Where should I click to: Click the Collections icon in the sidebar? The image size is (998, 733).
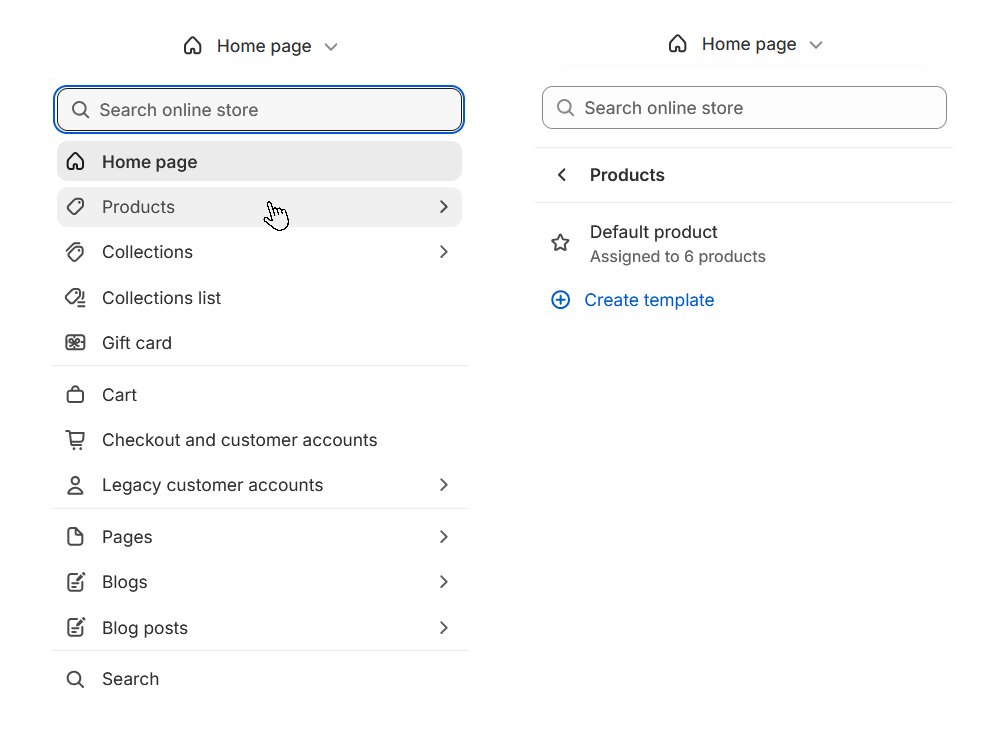75,252
